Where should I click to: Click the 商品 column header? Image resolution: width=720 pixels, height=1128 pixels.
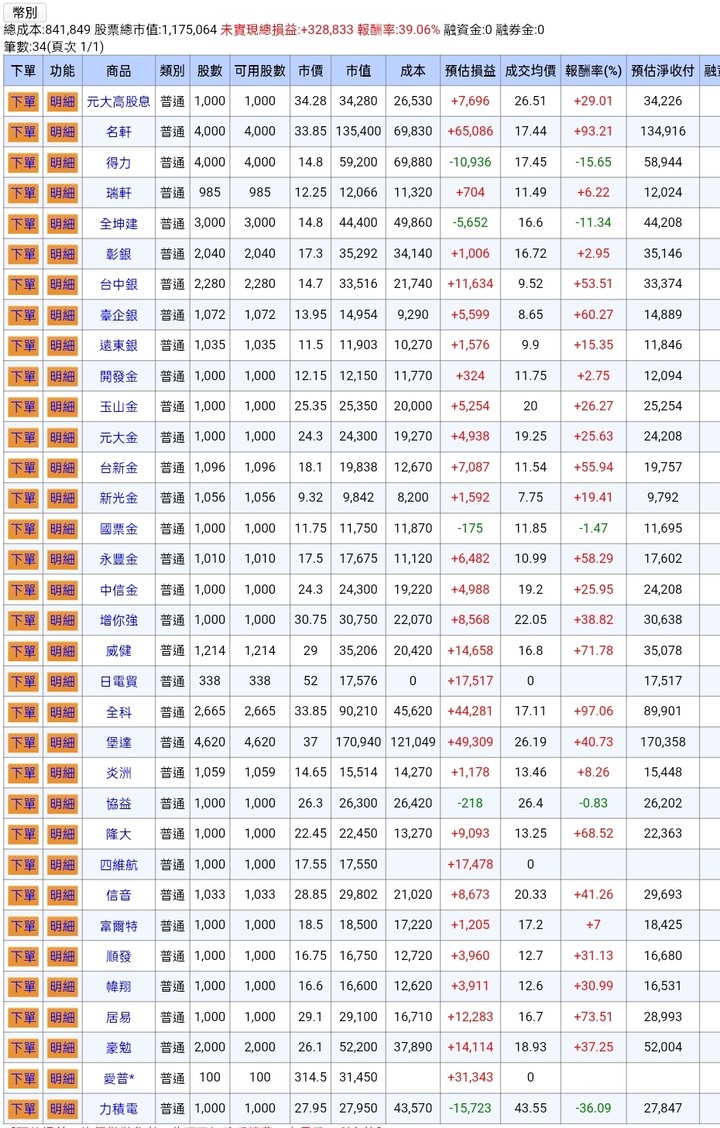pyautogui.click(x=119, y=70)
